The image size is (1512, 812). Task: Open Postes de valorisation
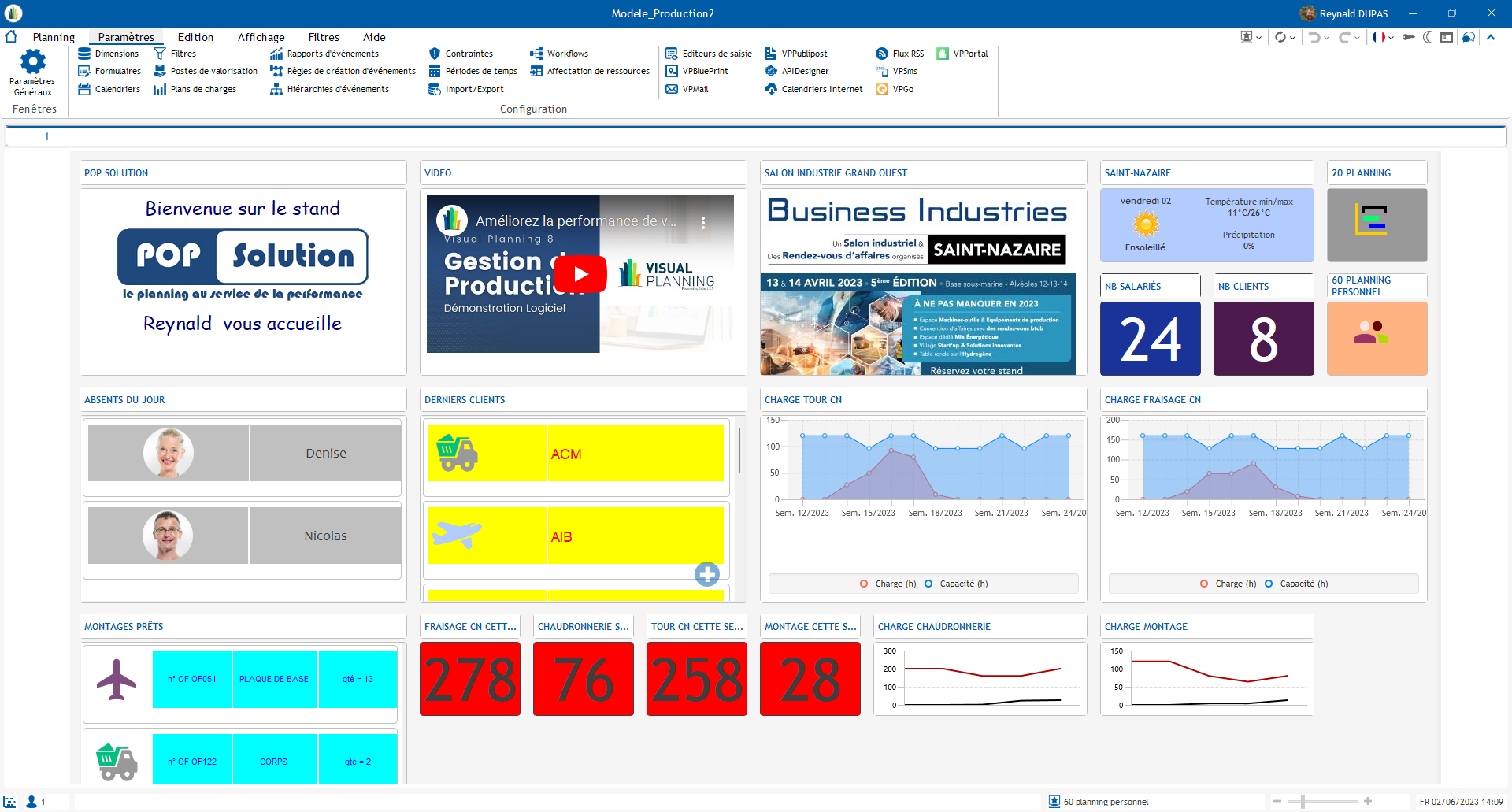pos(206,71)
